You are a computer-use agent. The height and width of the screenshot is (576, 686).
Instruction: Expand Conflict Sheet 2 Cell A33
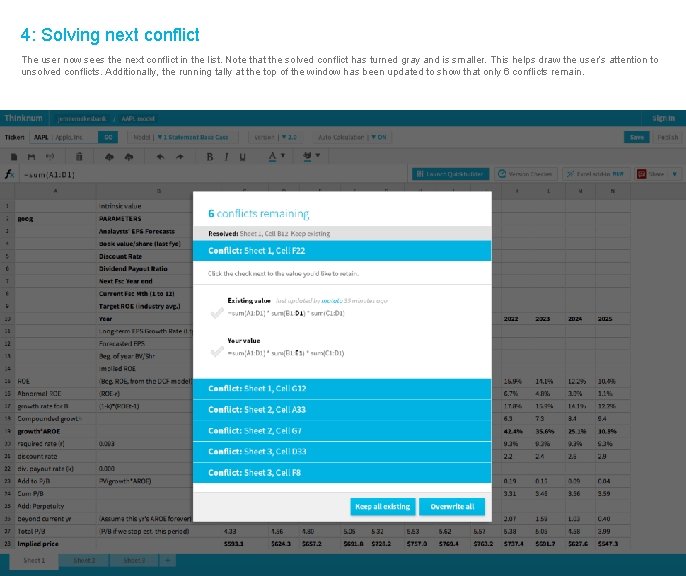(x=342, y=410)
